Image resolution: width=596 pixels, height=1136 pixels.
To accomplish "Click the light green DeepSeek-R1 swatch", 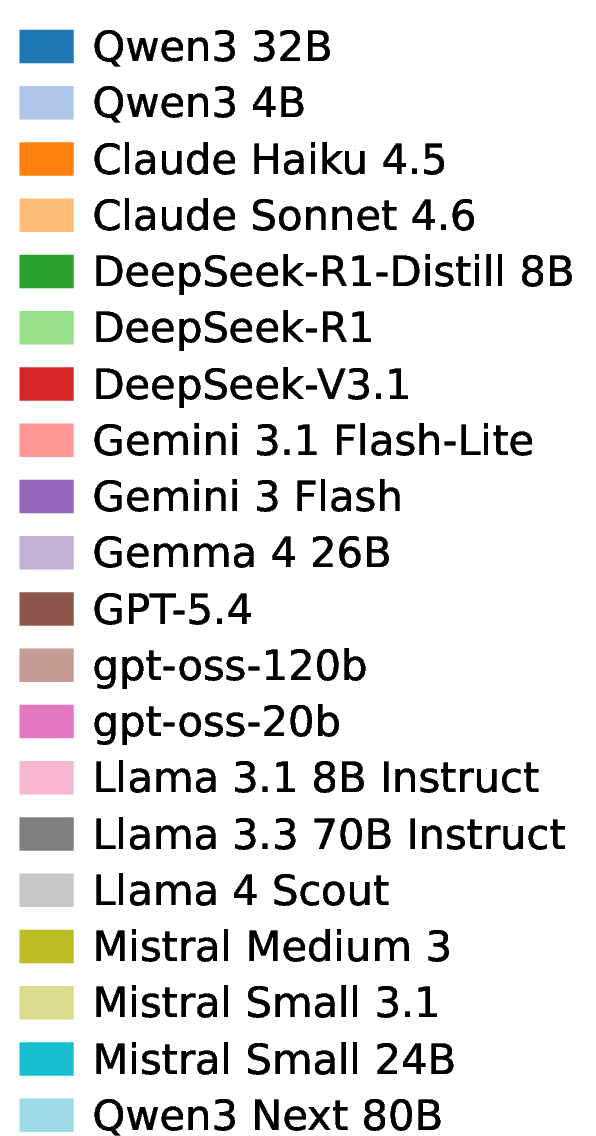I will tap(46, 328).
